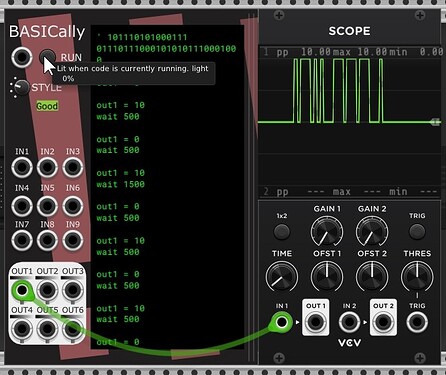Click the IN8 jack
Image resolution: width=446 pixels, height=375 pixels.
coord(47,240)
